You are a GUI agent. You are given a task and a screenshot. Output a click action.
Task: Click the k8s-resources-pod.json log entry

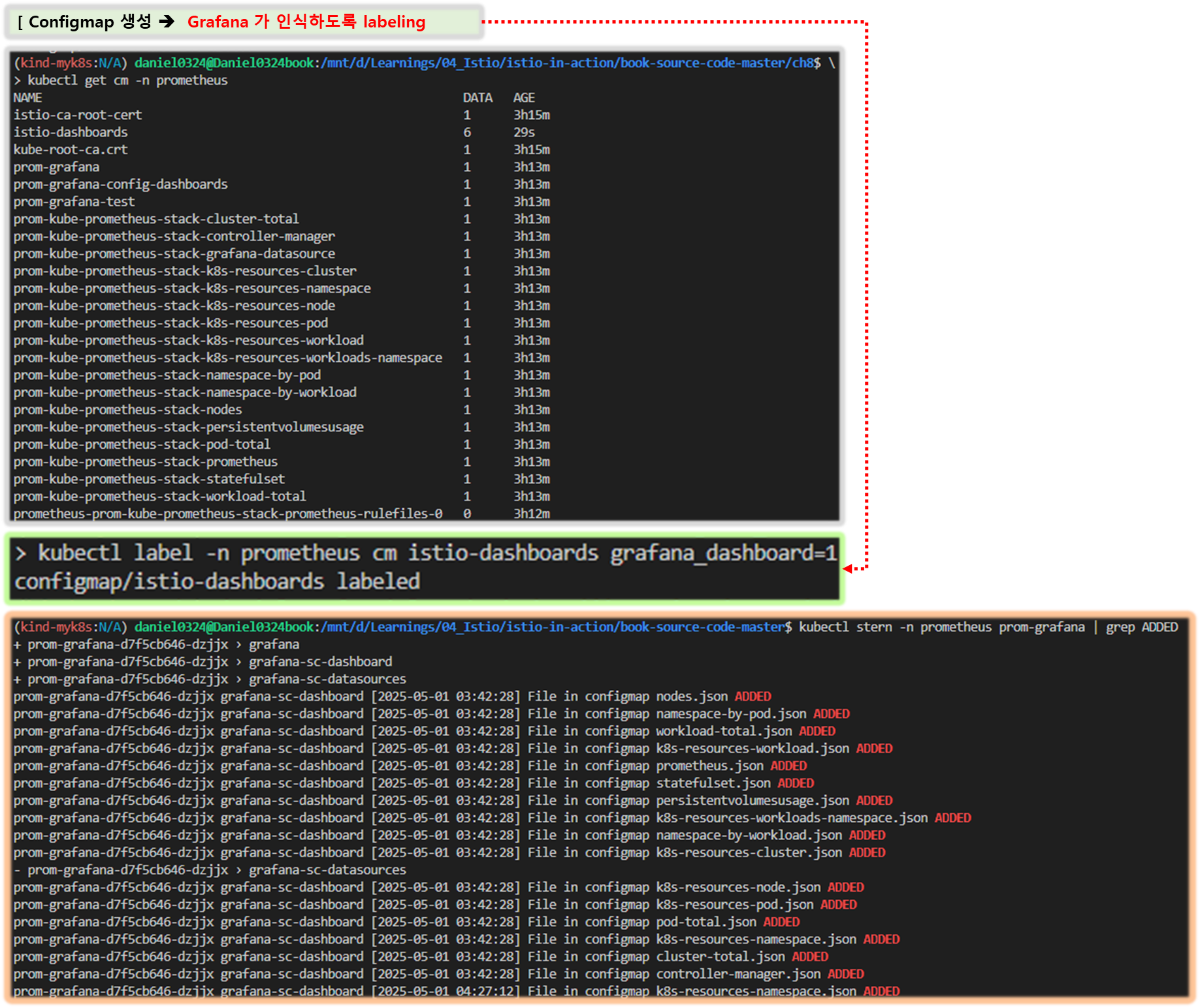435,905
